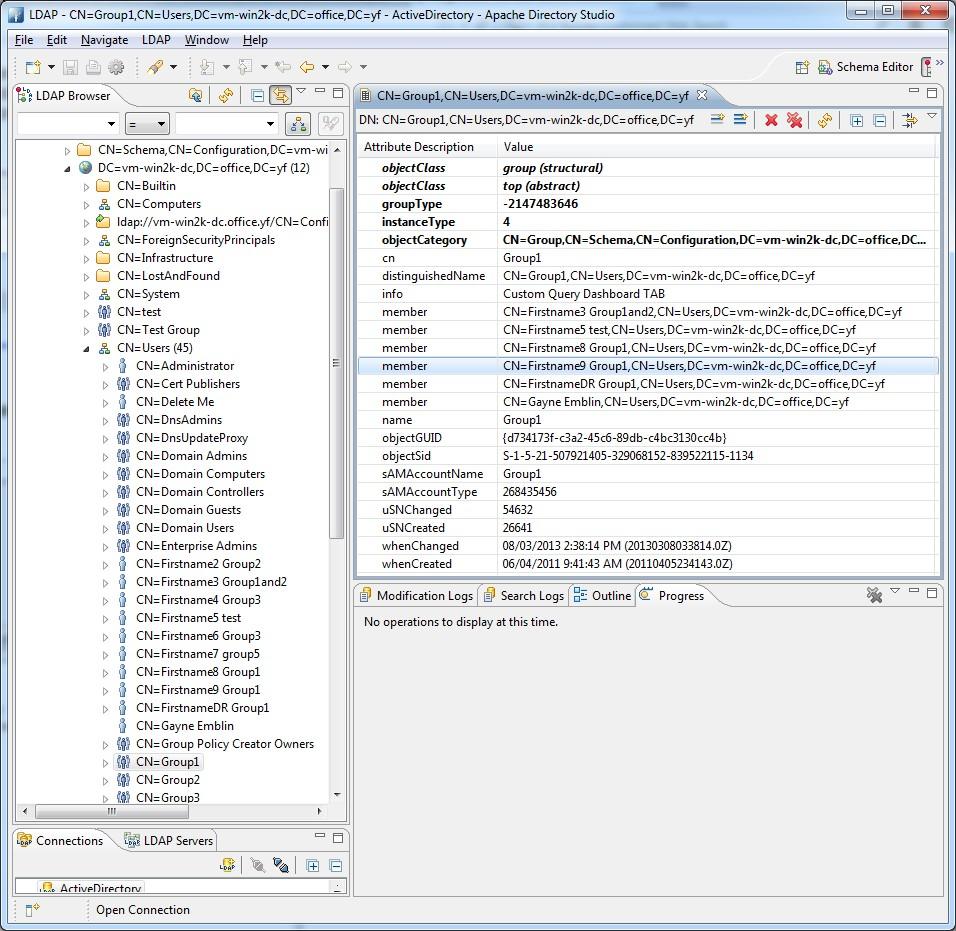Toggle quick filter icon in entry editor
The width and height of the screenshot is (956, 931).
(910, 120)
